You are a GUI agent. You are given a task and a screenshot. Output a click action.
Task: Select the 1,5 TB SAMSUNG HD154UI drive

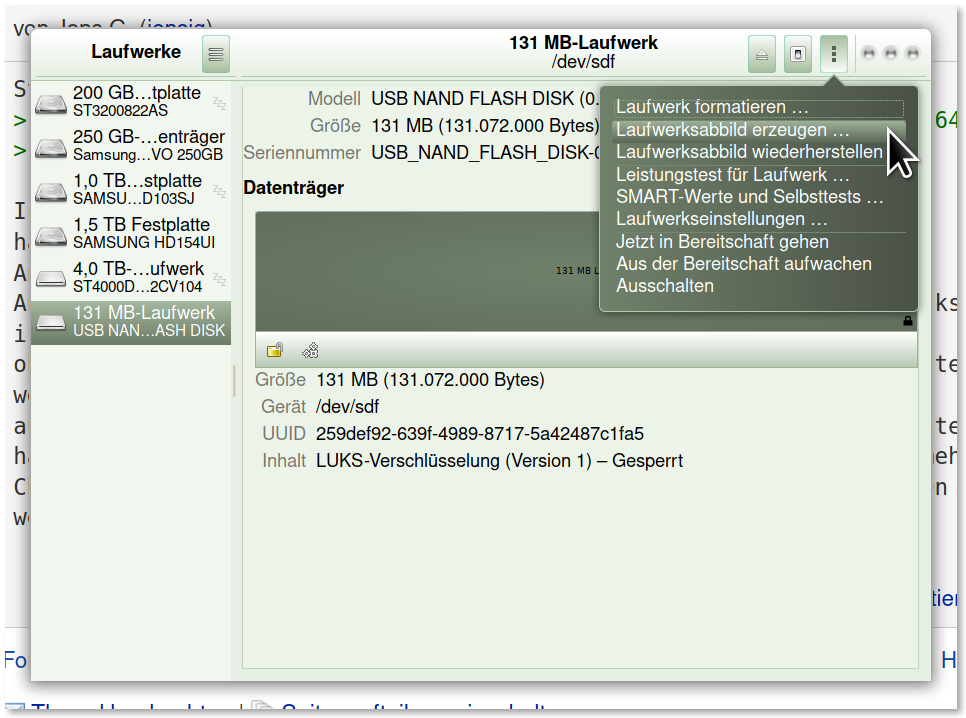[x=131, y=234]
